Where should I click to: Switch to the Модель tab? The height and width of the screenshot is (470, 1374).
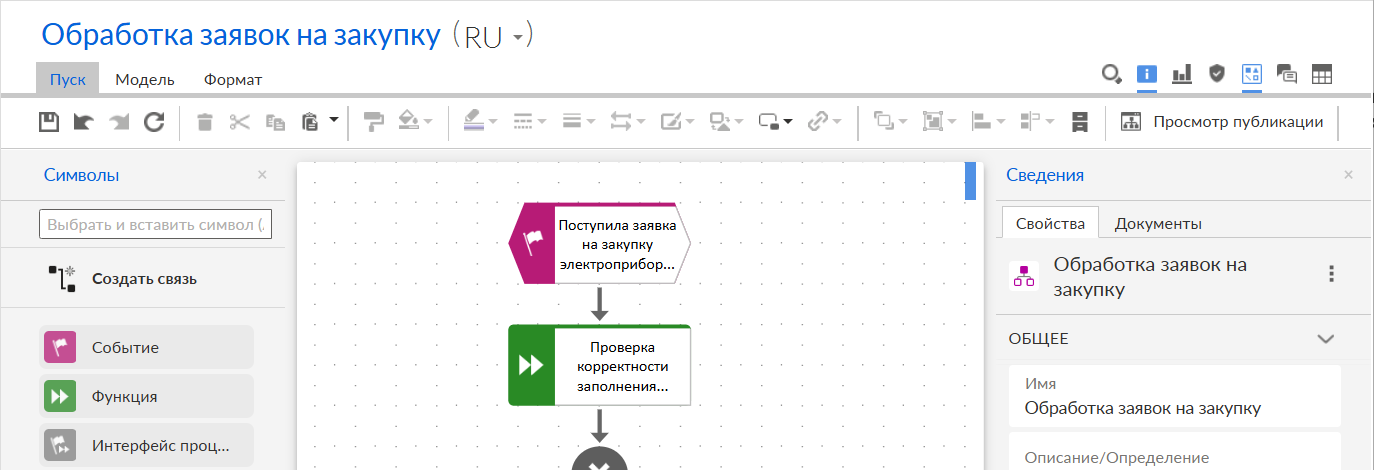[145, 79]
